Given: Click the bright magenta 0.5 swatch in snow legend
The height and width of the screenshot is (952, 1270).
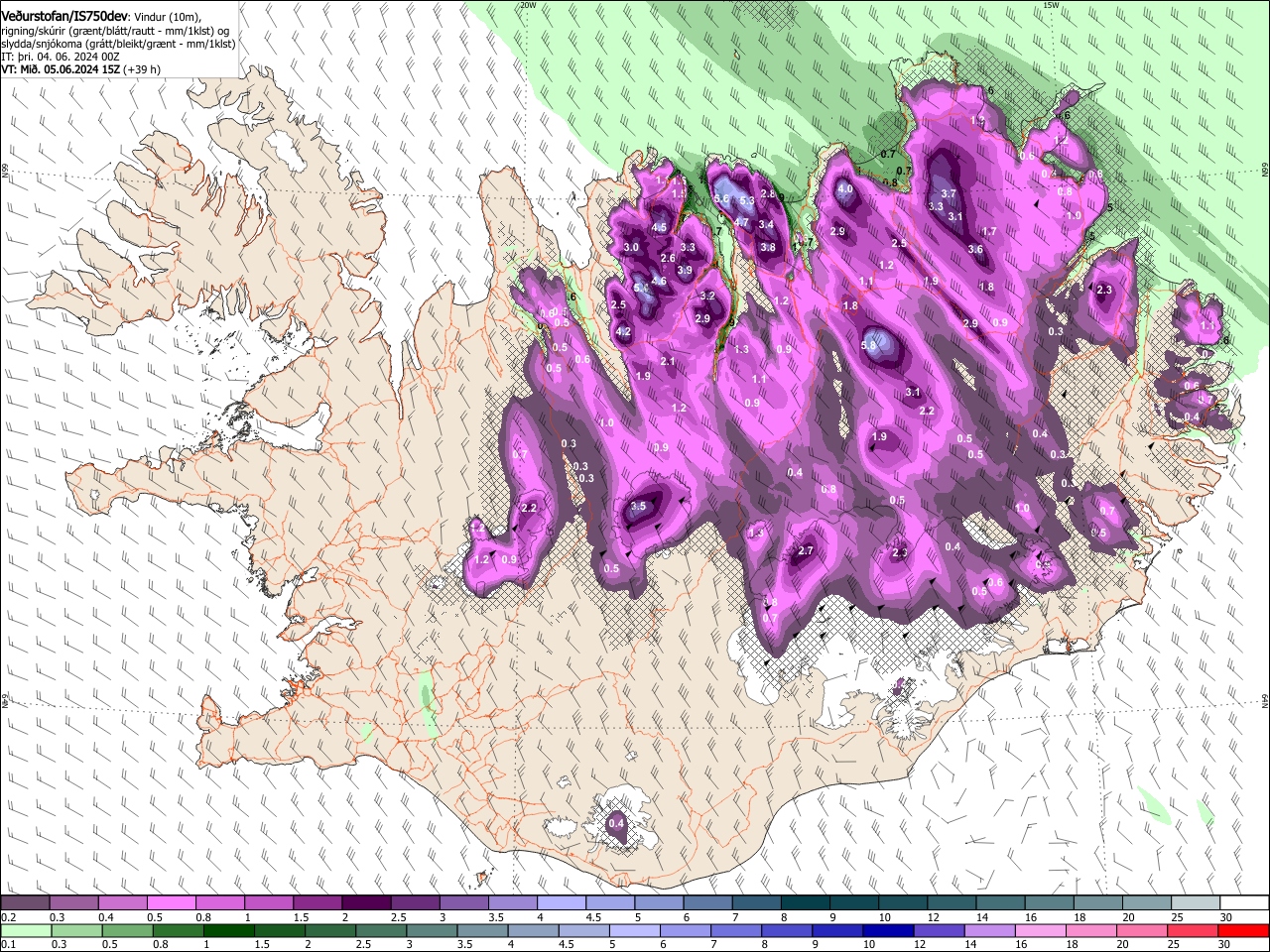Looking at the screenshot, I should pyautogui.click(x=172, y=902).
